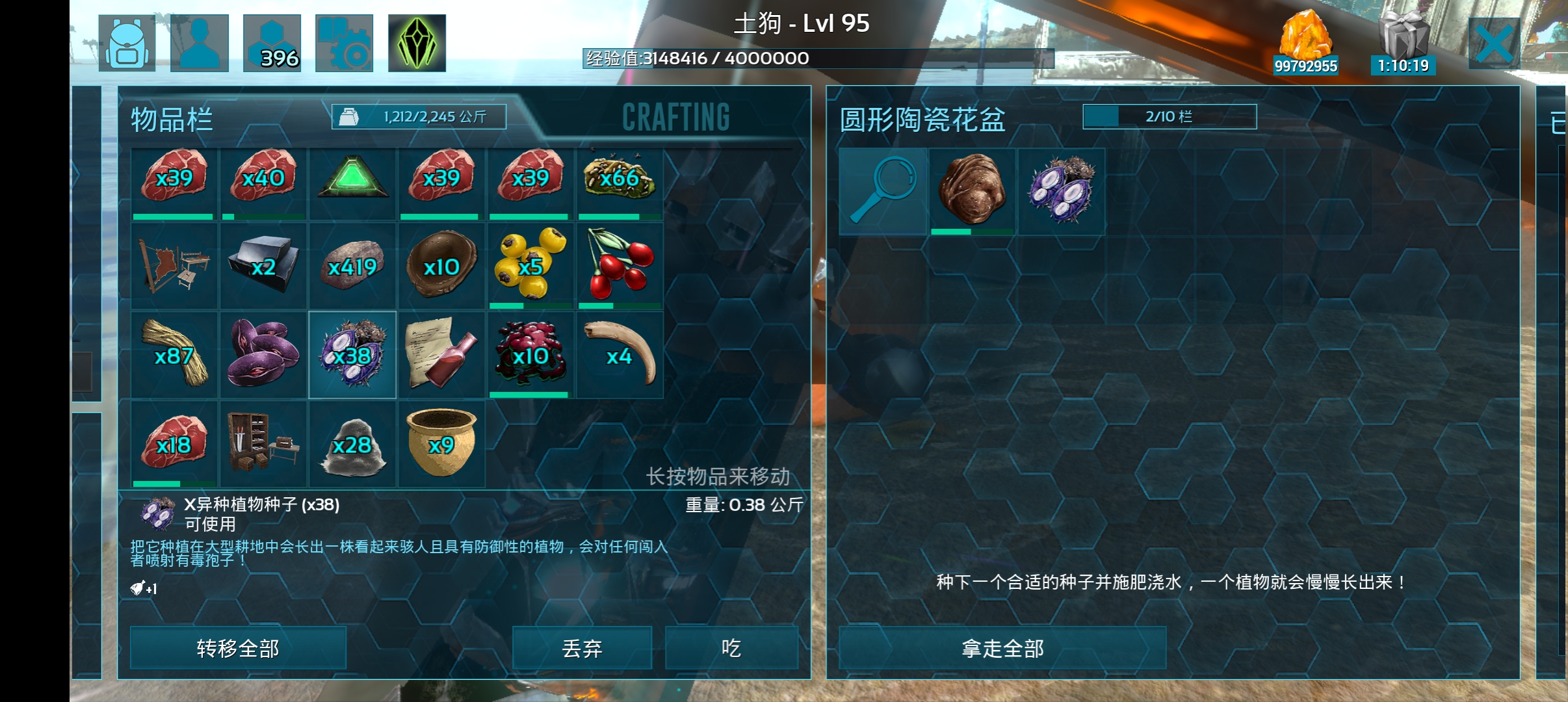This screenshot has height=702, width=1568.
Task: Click the 丢弃 drop button
Action: coord(582,648)
